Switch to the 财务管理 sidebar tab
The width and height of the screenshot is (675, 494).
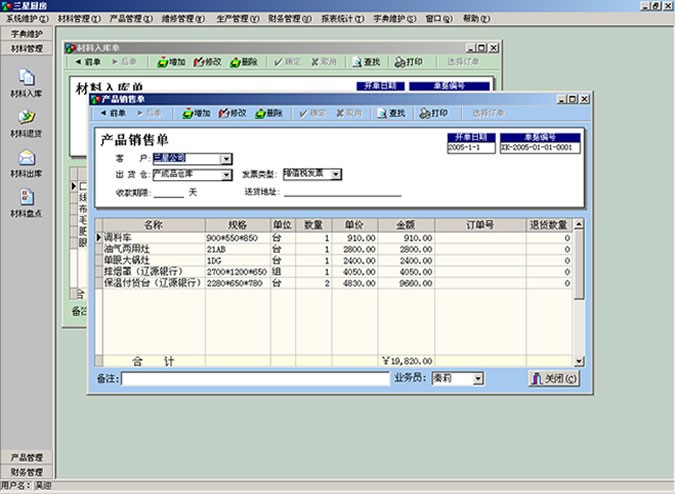point(27,472)
